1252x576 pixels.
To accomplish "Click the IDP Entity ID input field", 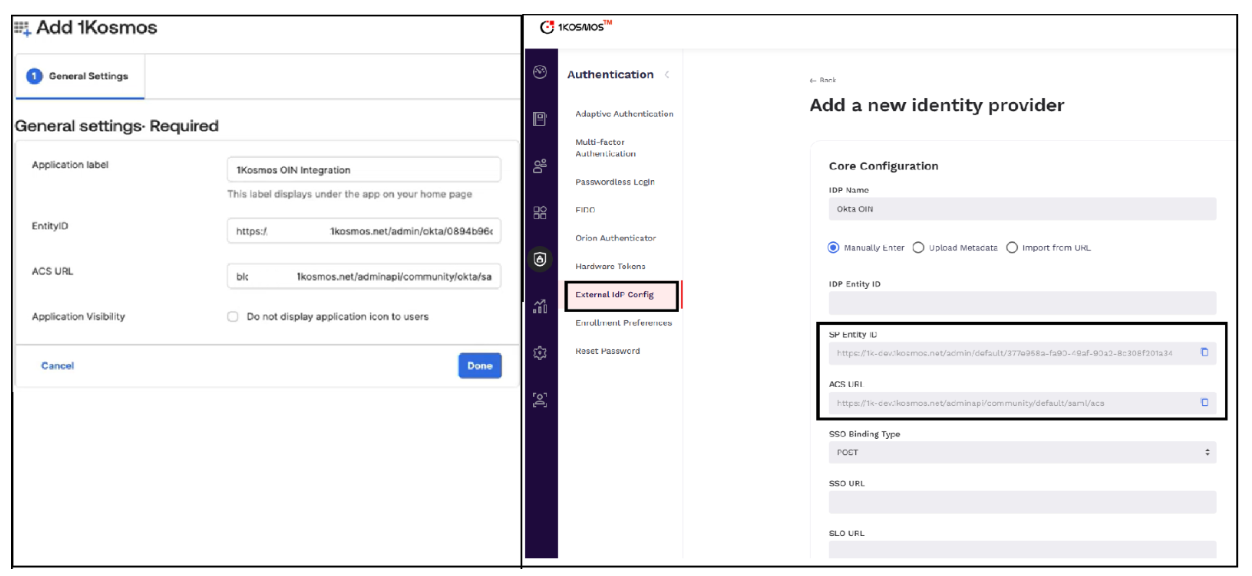I will [x=1022, y=303].
